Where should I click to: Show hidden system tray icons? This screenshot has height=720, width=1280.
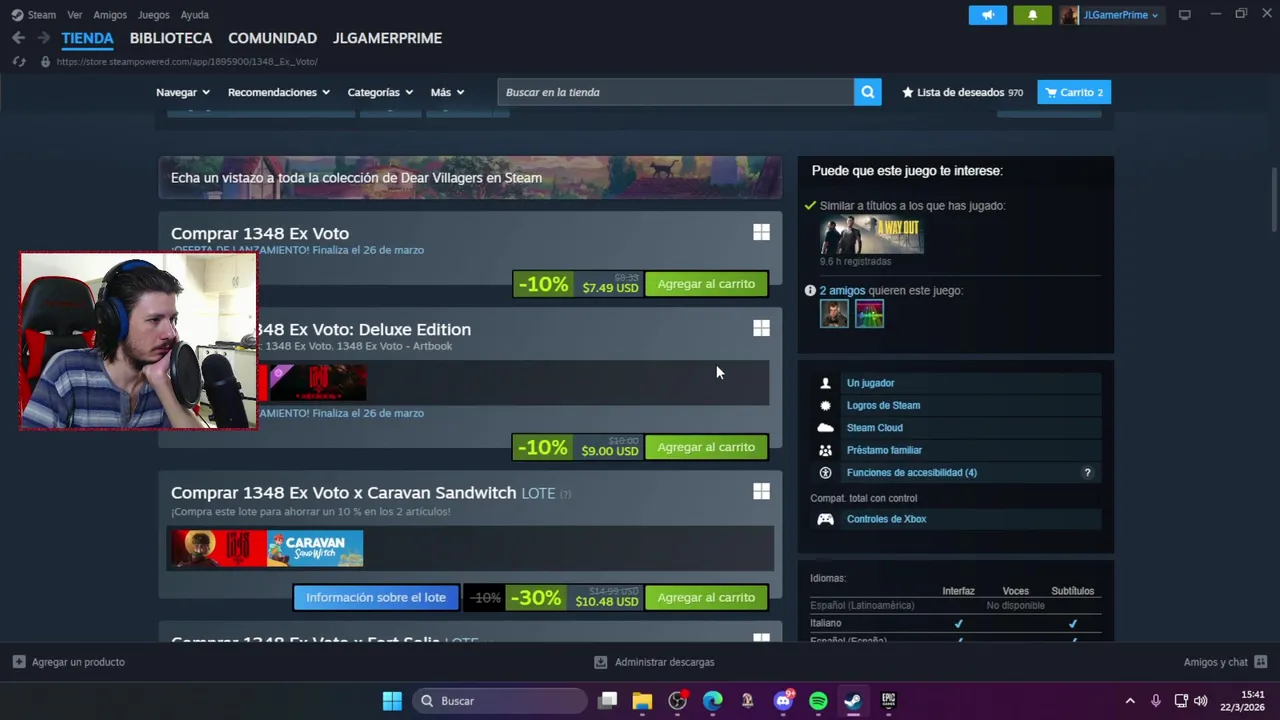tap(1130, 701)
